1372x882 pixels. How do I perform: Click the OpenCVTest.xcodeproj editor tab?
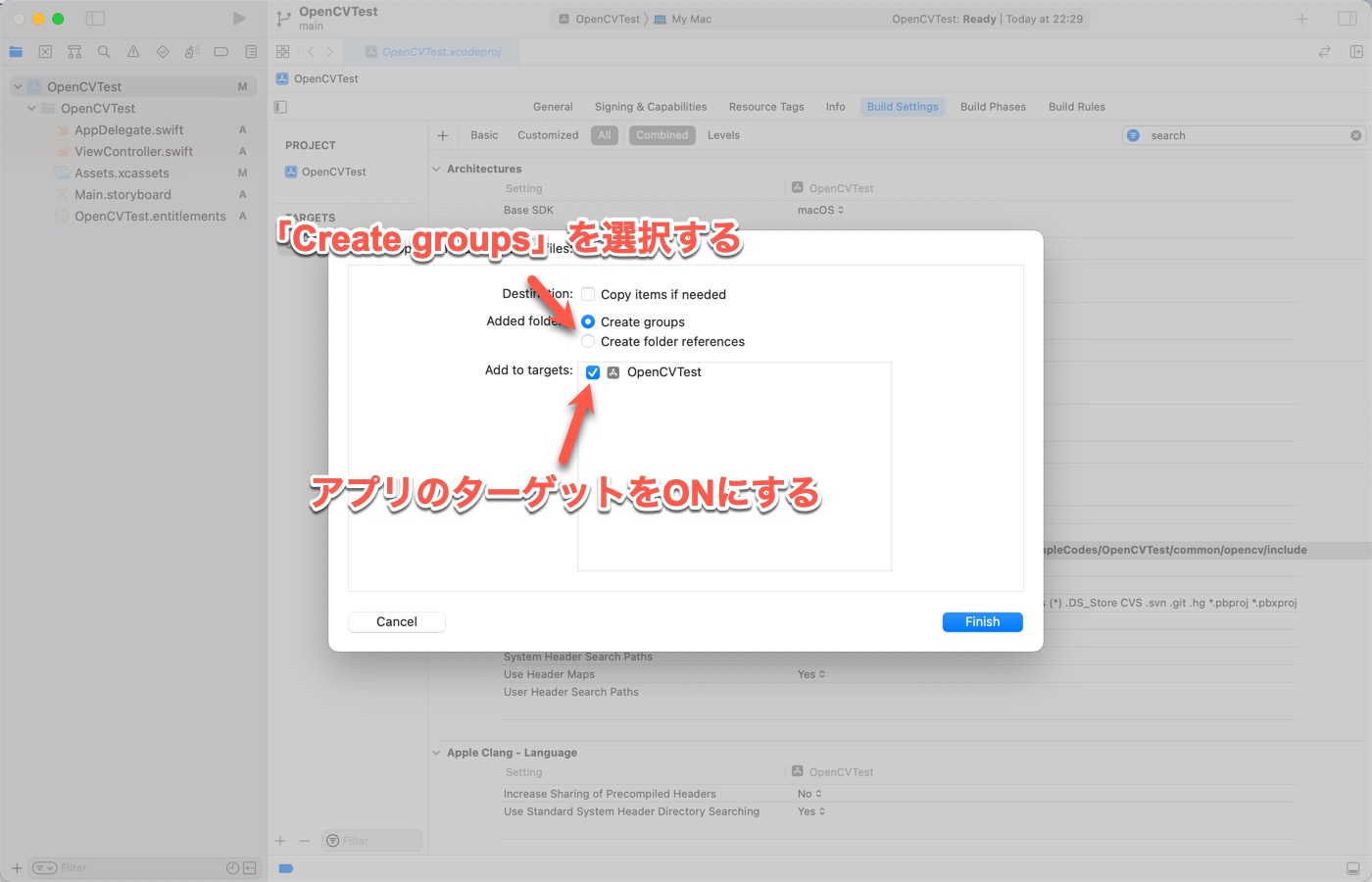tap(433, 52)
